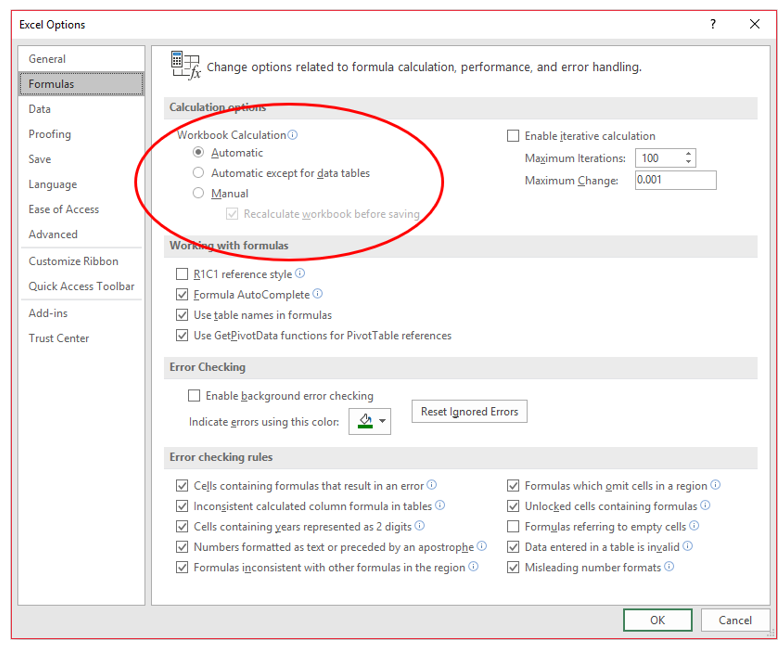Click the Reset Ignored Errors button
Screen dimensions: 783x664
pyautogui.click(x=469, y=411)
